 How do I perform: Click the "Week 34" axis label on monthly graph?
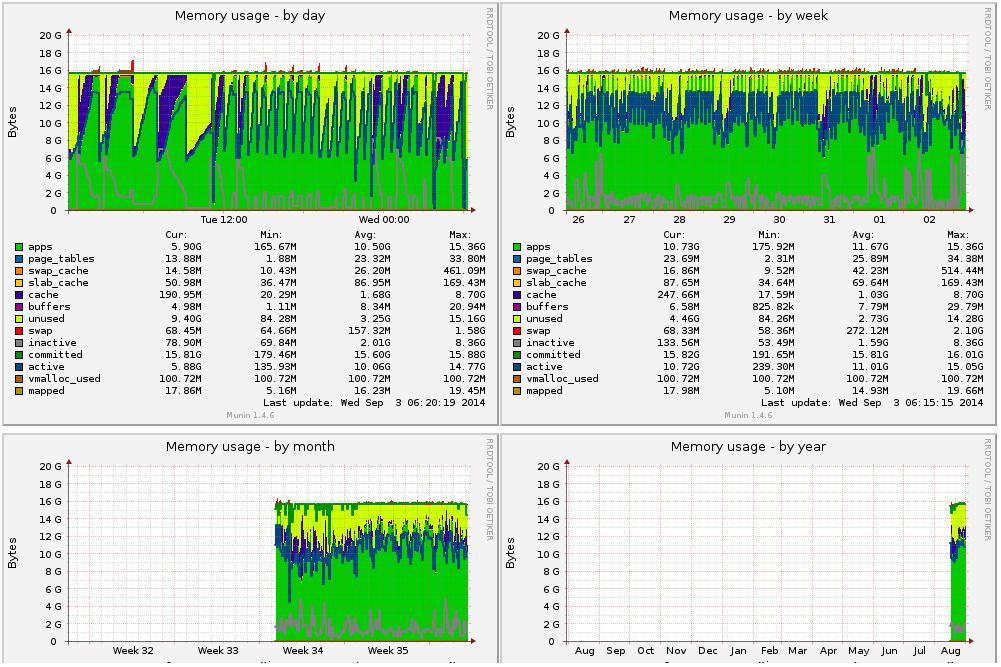303,651
